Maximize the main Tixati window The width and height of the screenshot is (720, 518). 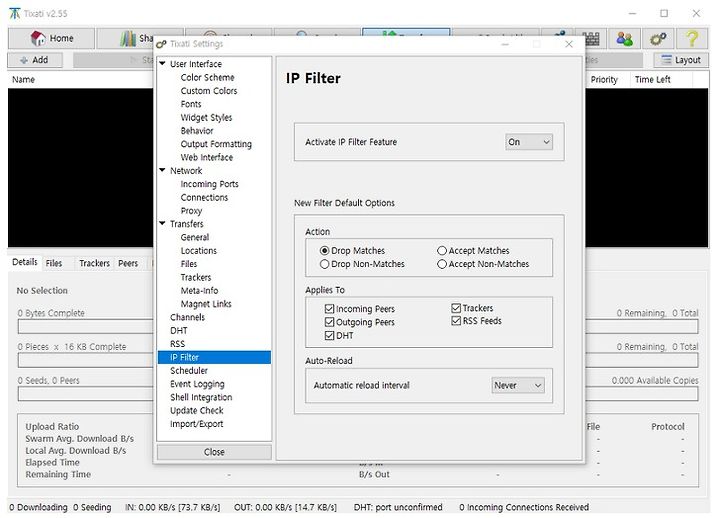(x=664, y=13)
